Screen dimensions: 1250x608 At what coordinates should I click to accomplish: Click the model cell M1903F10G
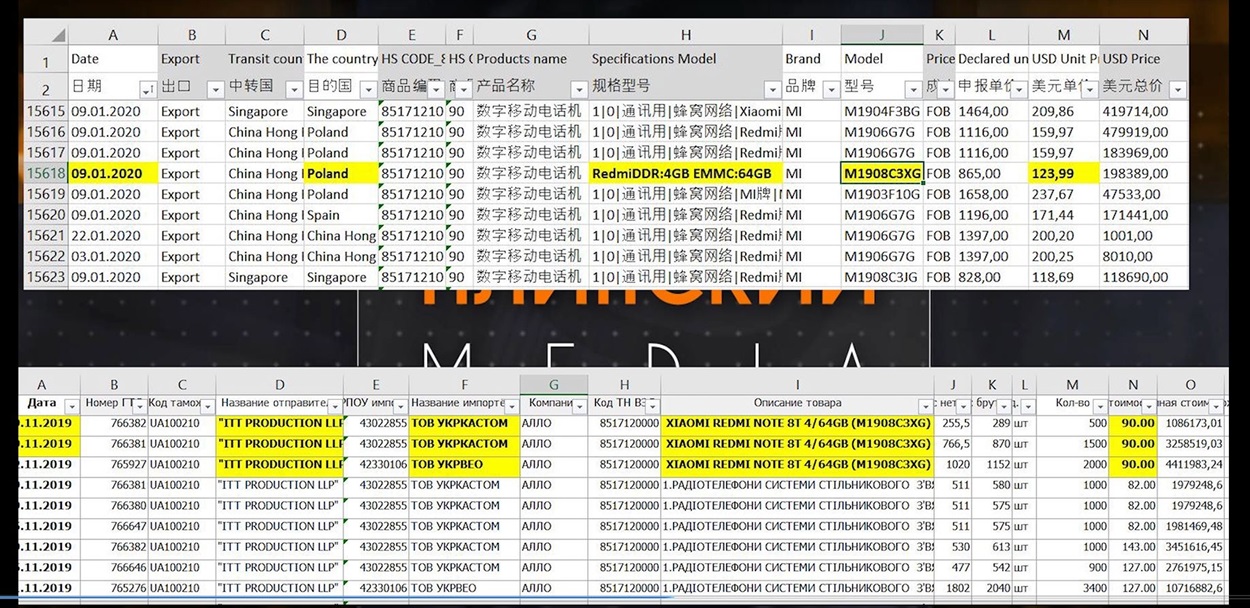(882, 194)
